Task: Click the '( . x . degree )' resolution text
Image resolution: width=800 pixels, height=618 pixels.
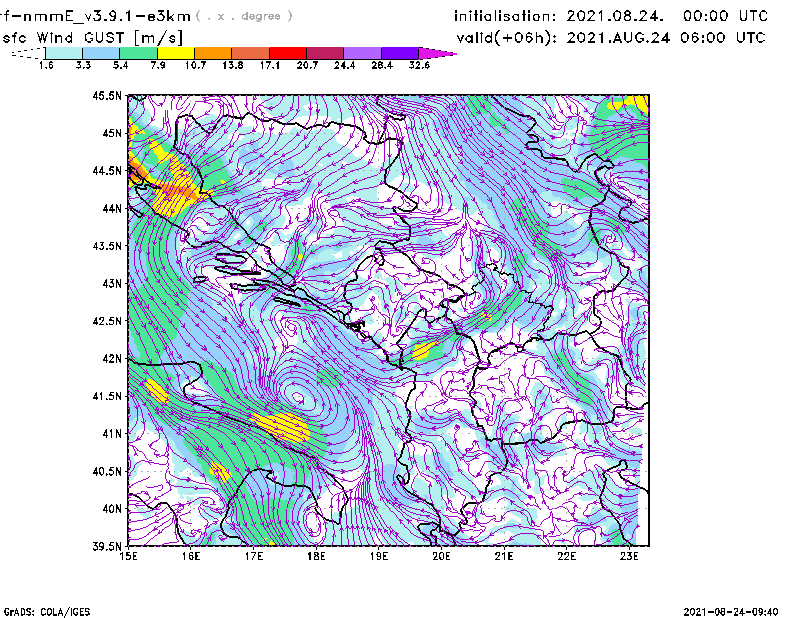Action: coord(244,16)
